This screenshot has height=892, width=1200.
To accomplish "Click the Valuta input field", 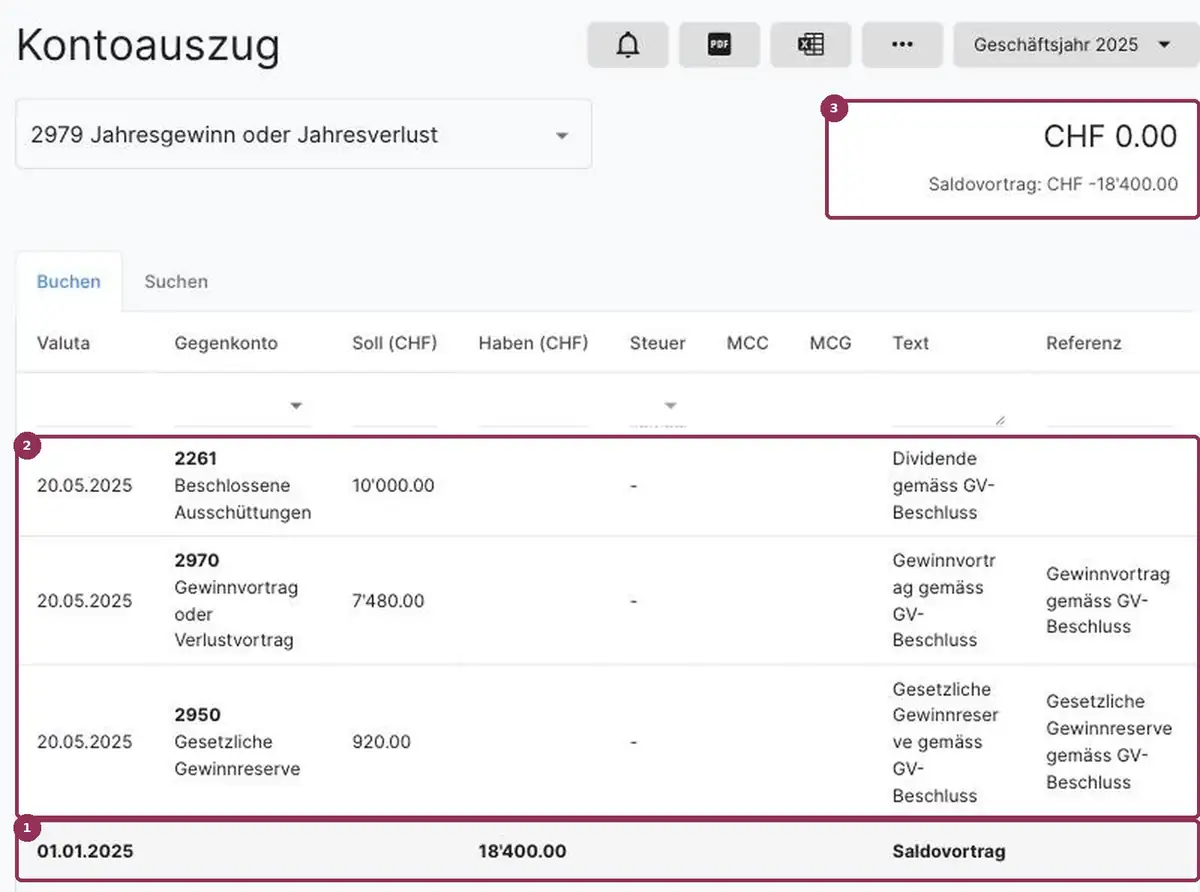I will (x=84, y=407).
